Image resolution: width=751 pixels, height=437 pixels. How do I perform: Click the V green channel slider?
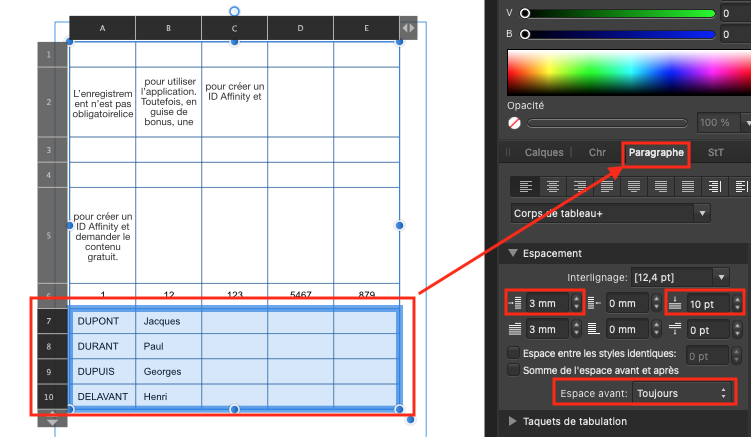(618, 13)
